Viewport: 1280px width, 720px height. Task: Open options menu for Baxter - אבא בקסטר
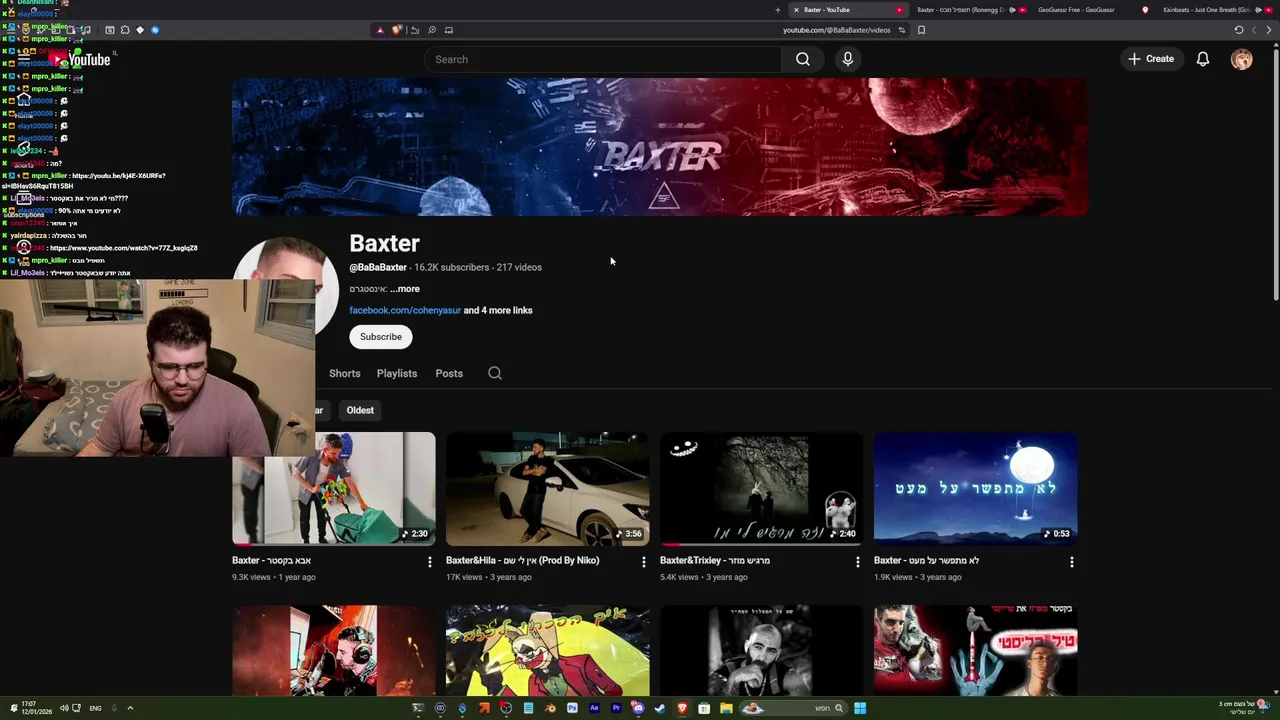coord(430,562)
